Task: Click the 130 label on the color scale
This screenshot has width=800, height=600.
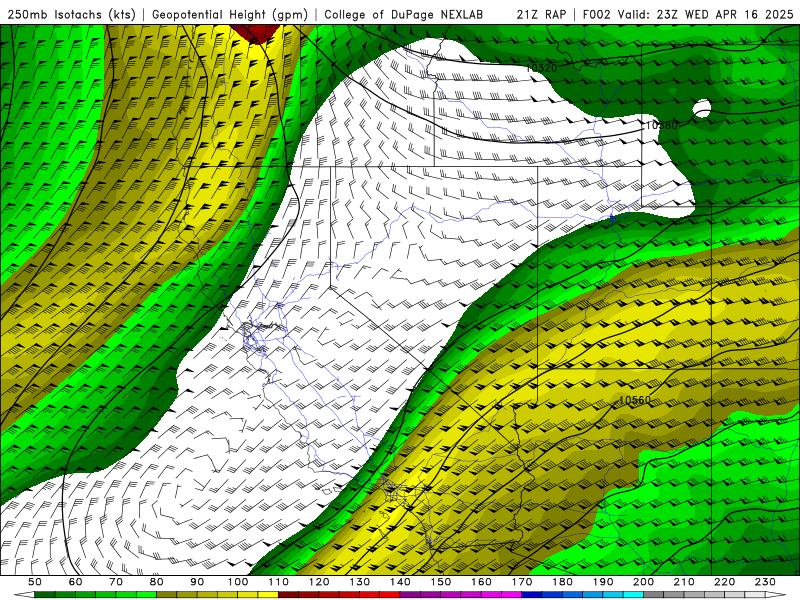Action: click(360, 582)
